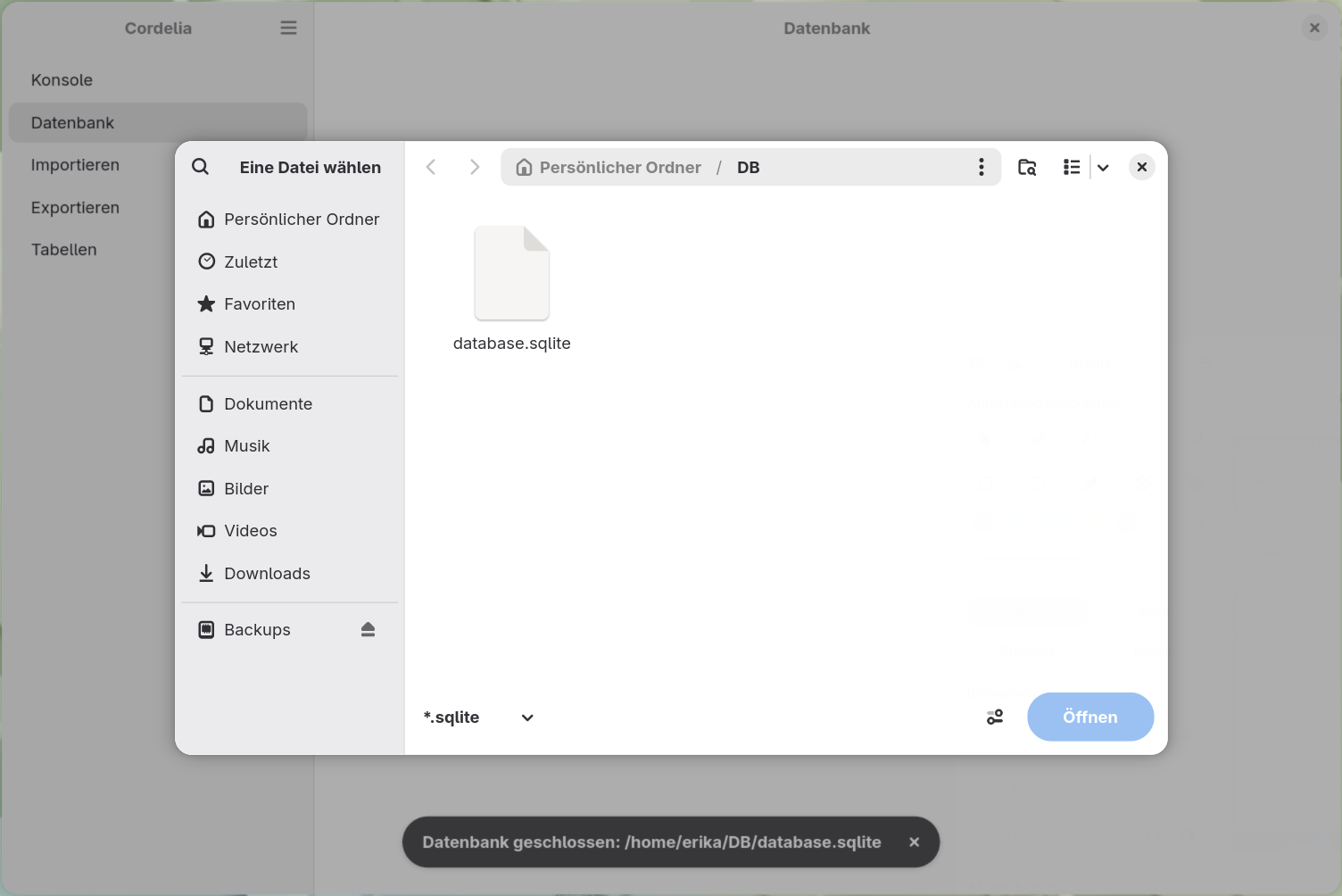This screenshot has width=1342, height=896.
Task: Switch to Konsole page in Cordelia
Action: [158, 80]
